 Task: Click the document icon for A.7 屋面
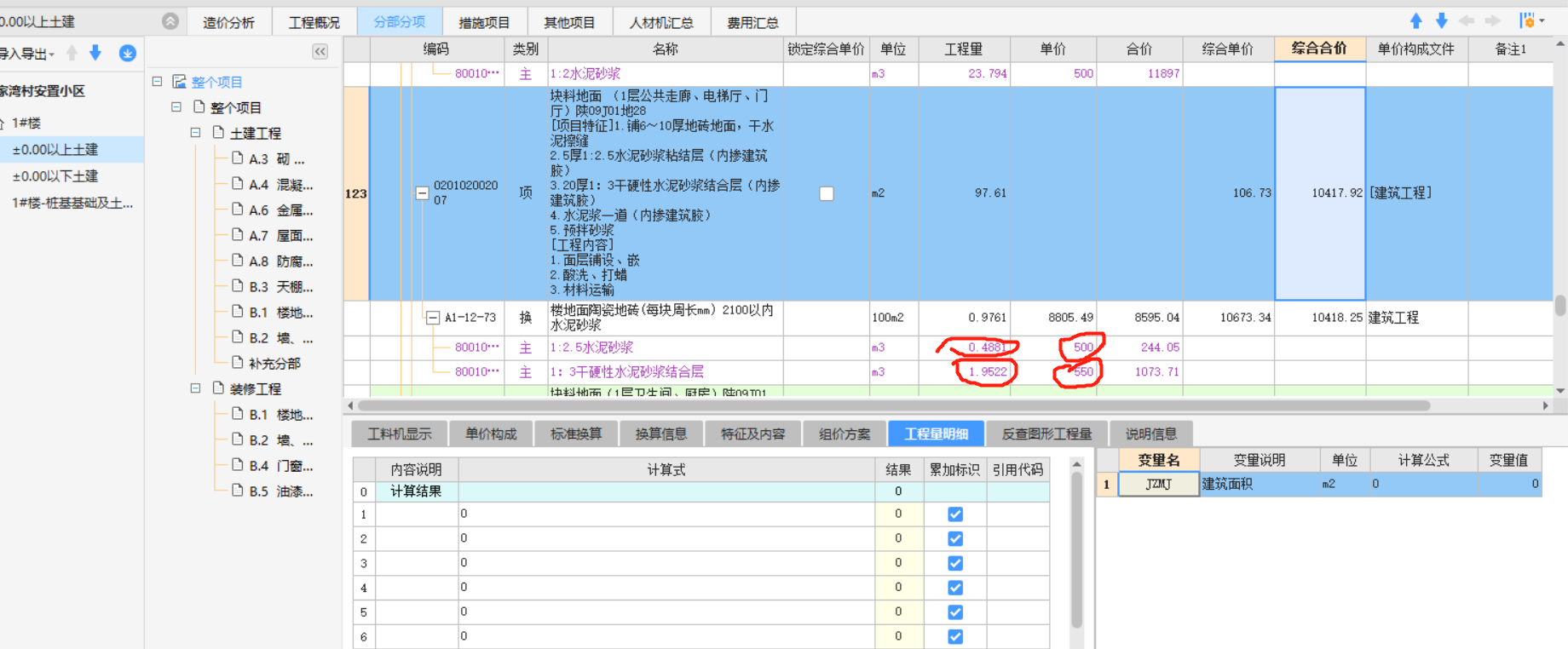click(x=238, y=235)
